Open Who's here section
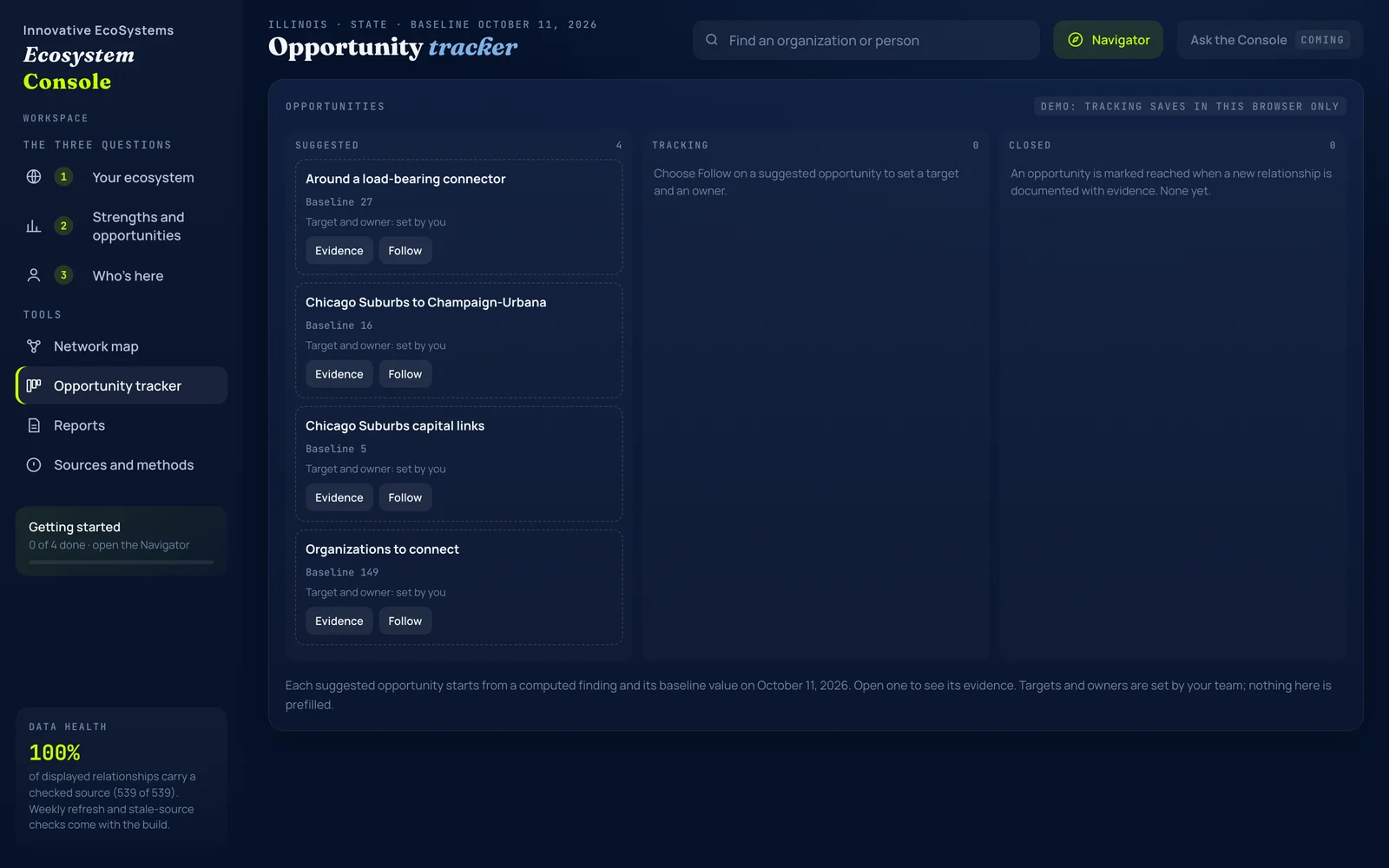The width and height of the screenshot is (1389, 868). pos(122,275)
